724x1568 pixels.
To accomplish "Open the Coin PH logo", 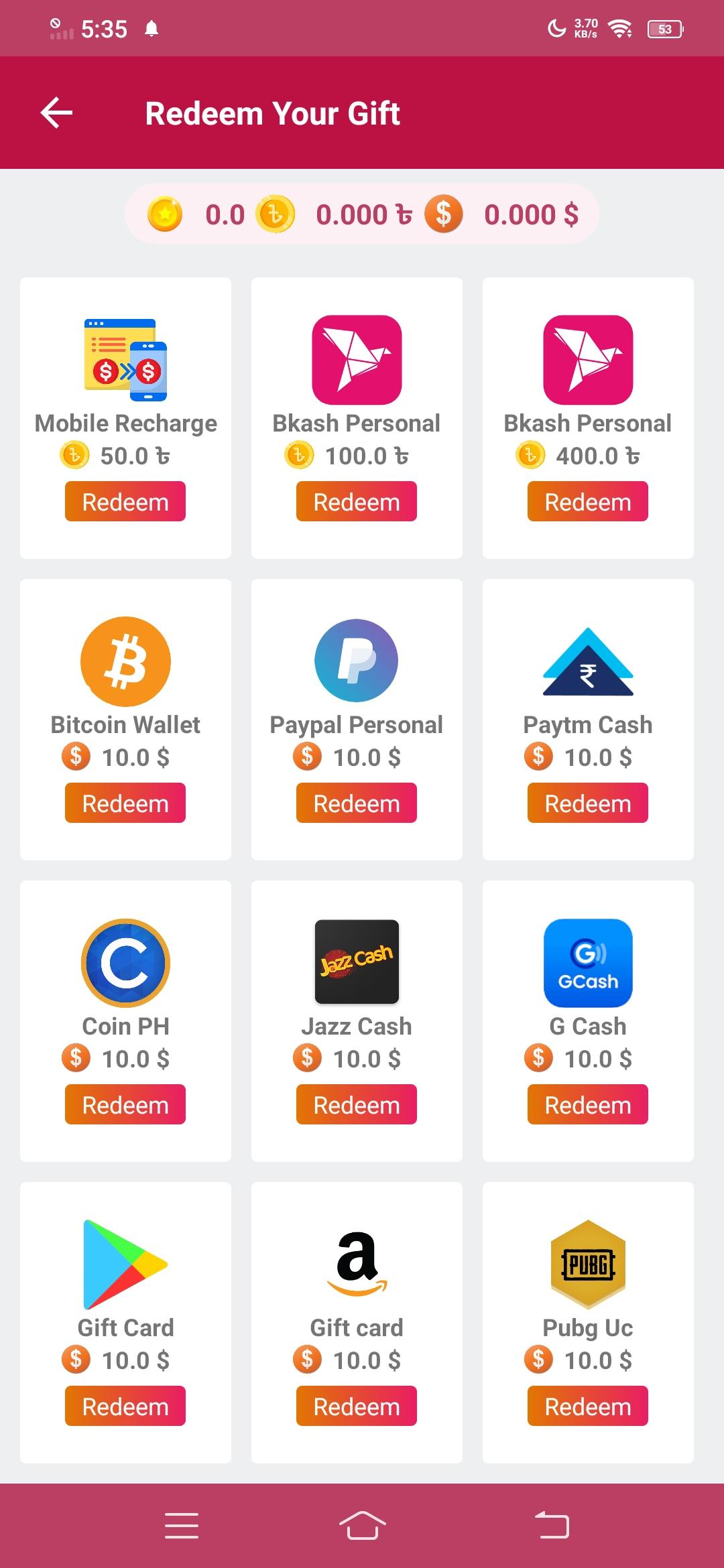I will [125, 963].
